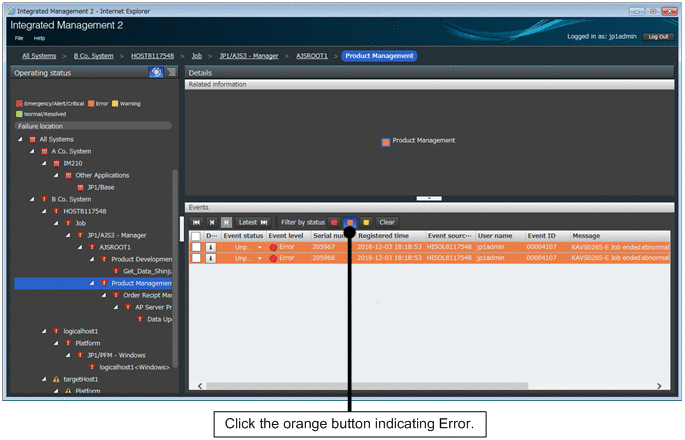Open the File menu
Image resolution: width=685 pixels, height=440 pixels.
click(x=19, y=38)
